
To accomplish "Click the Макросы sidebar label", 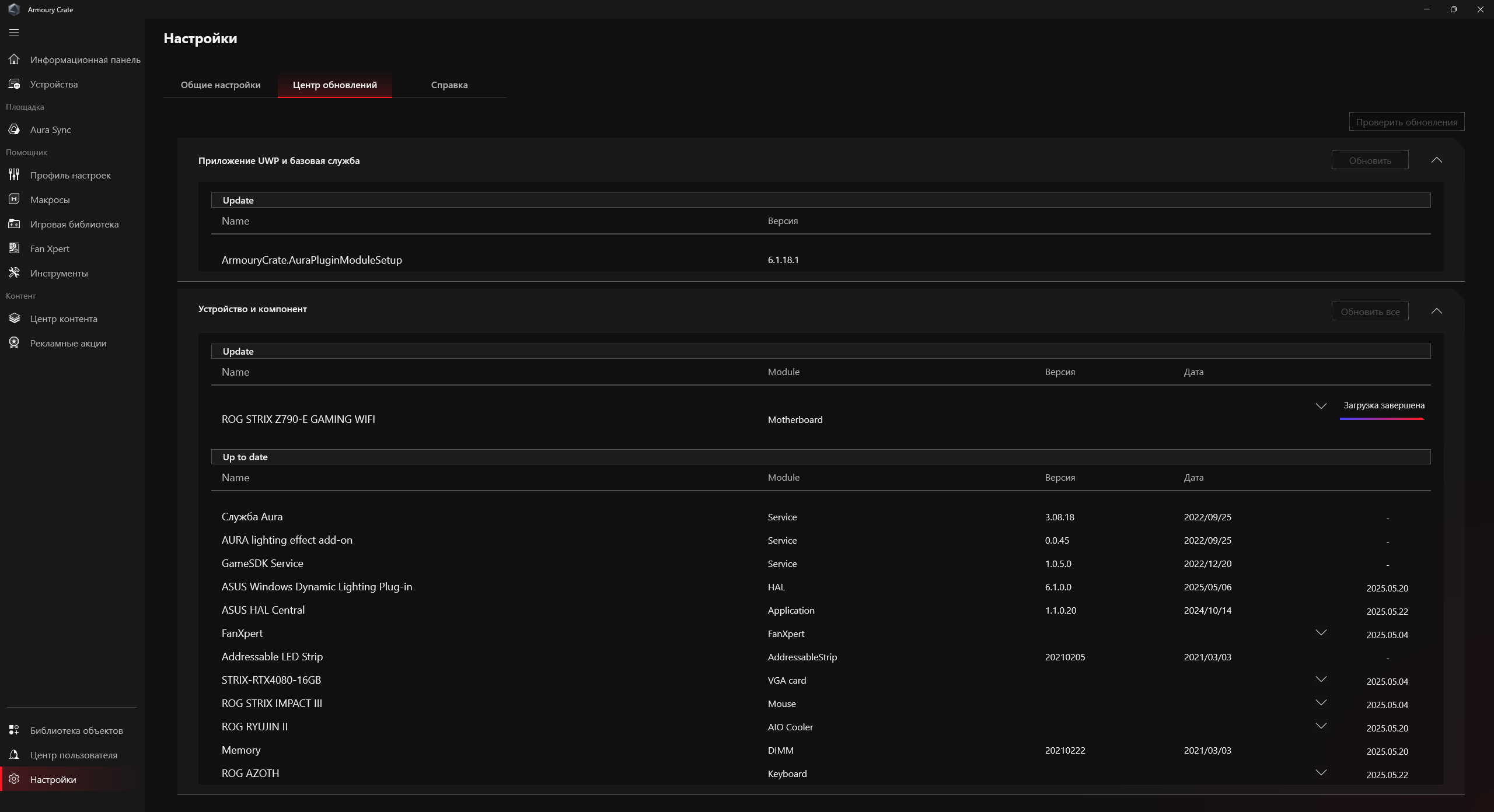I will [50, 199].
